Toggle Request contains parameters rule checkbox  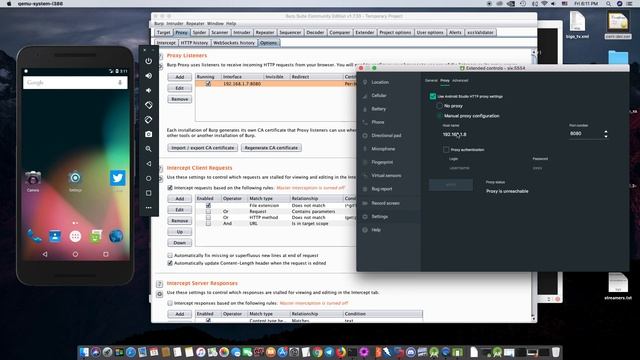208,211
